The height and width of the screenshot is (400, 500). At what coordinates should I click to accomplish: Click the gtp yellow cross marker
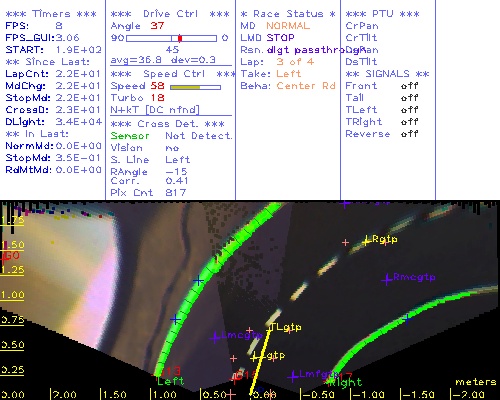pos(254,358)
